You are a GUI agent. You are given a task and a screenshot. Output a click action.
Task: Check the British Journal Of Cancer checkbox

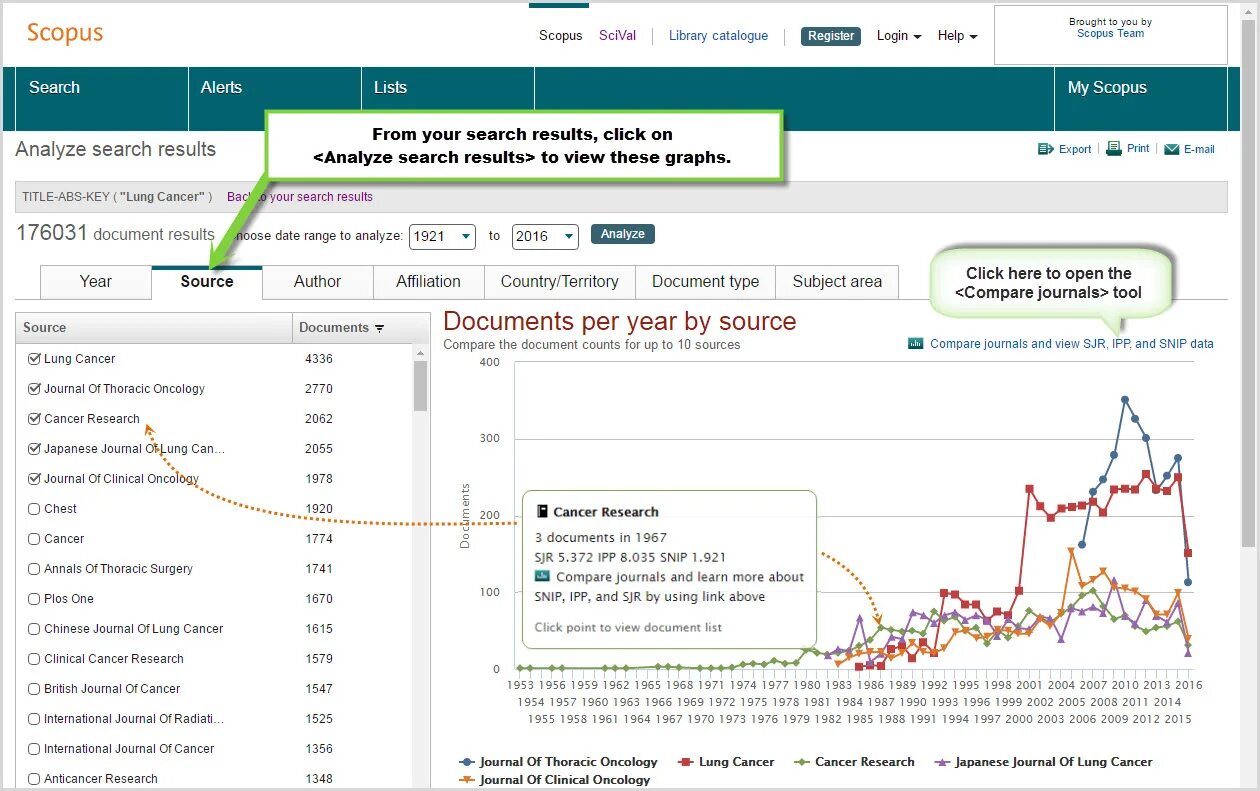coord(35,688)
